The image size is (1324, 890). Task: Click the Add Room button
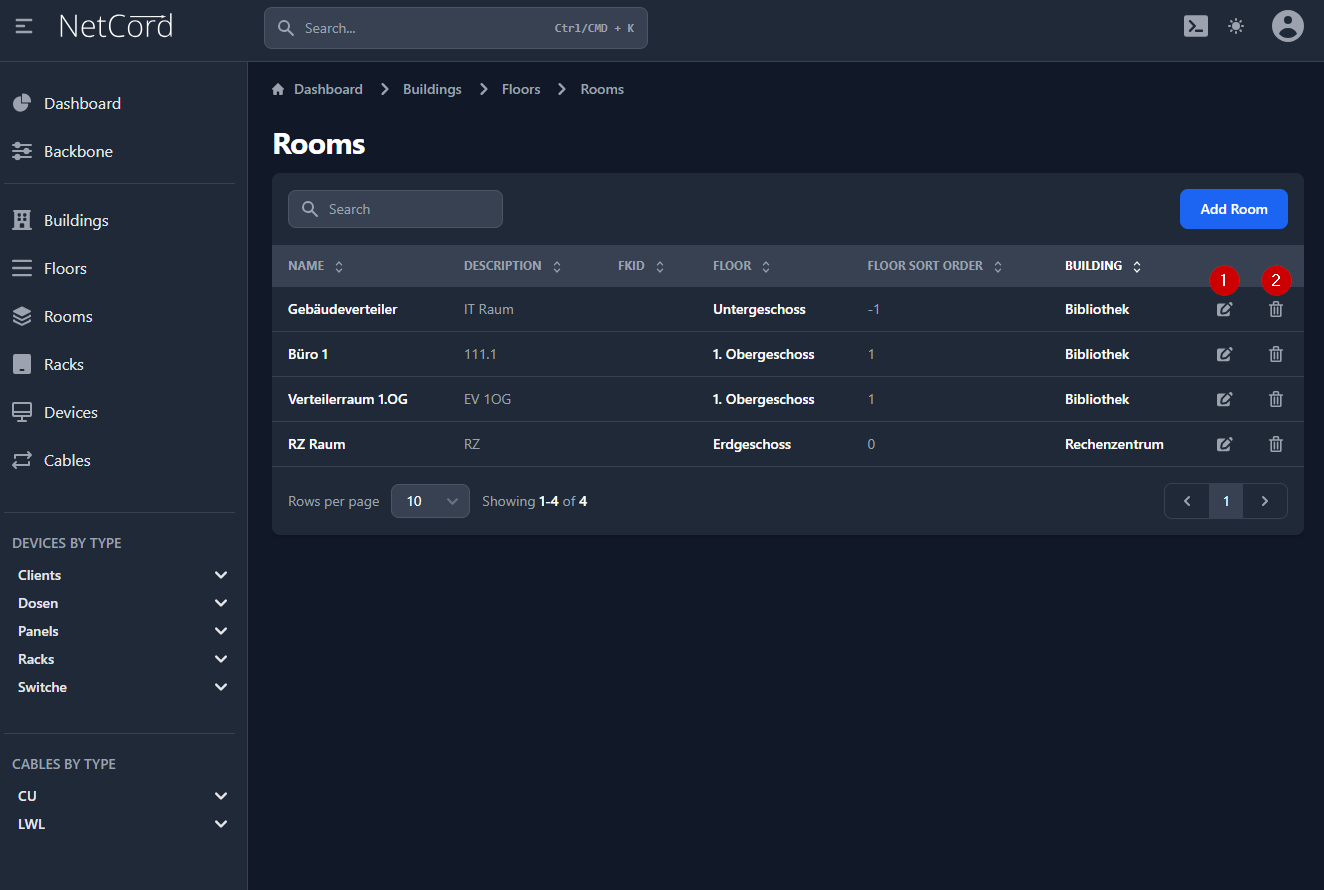1233,209
